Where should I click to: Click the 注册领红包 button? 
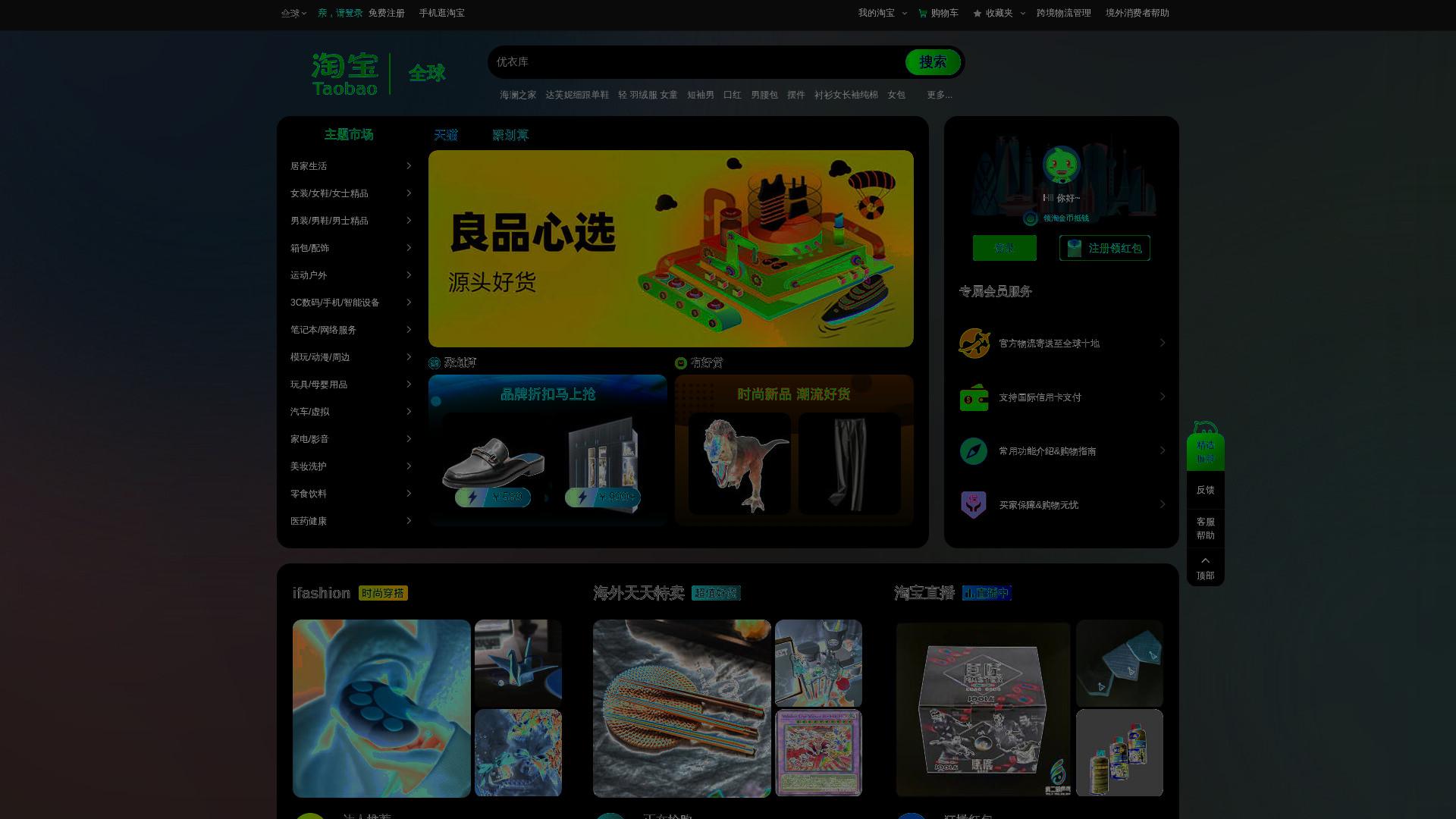tap(1105, 248)
